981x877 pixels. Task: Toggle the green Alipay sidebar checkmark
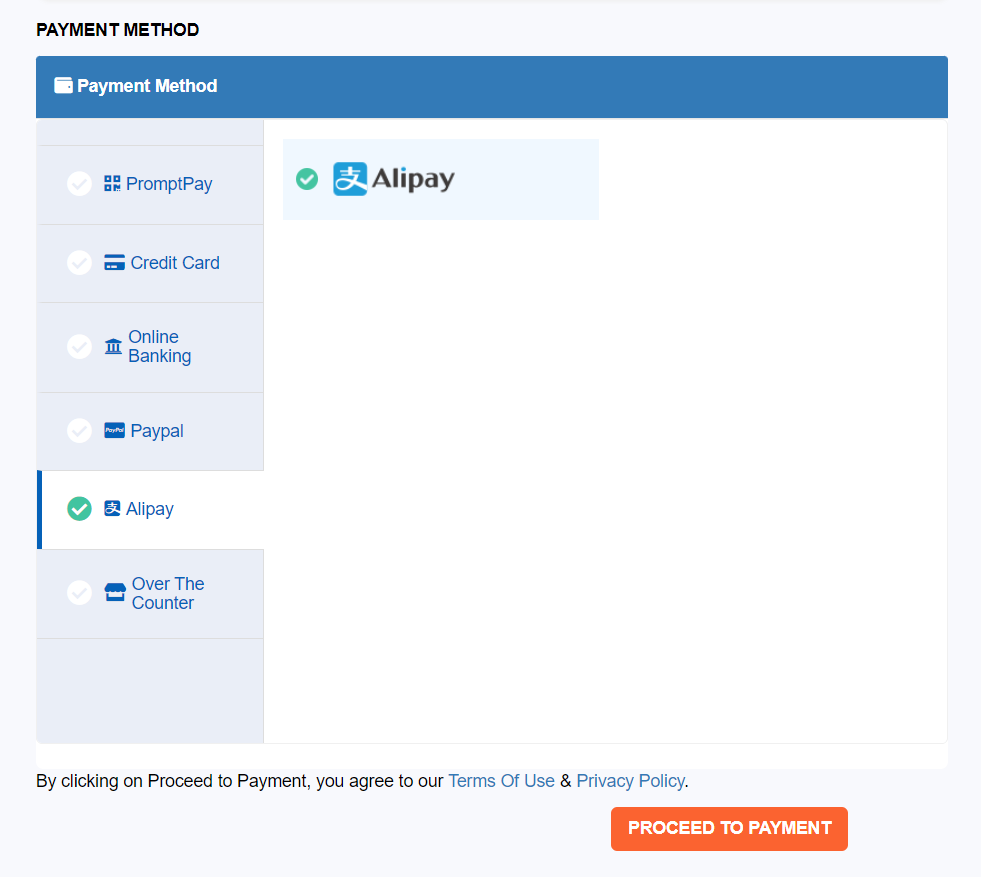79,509
